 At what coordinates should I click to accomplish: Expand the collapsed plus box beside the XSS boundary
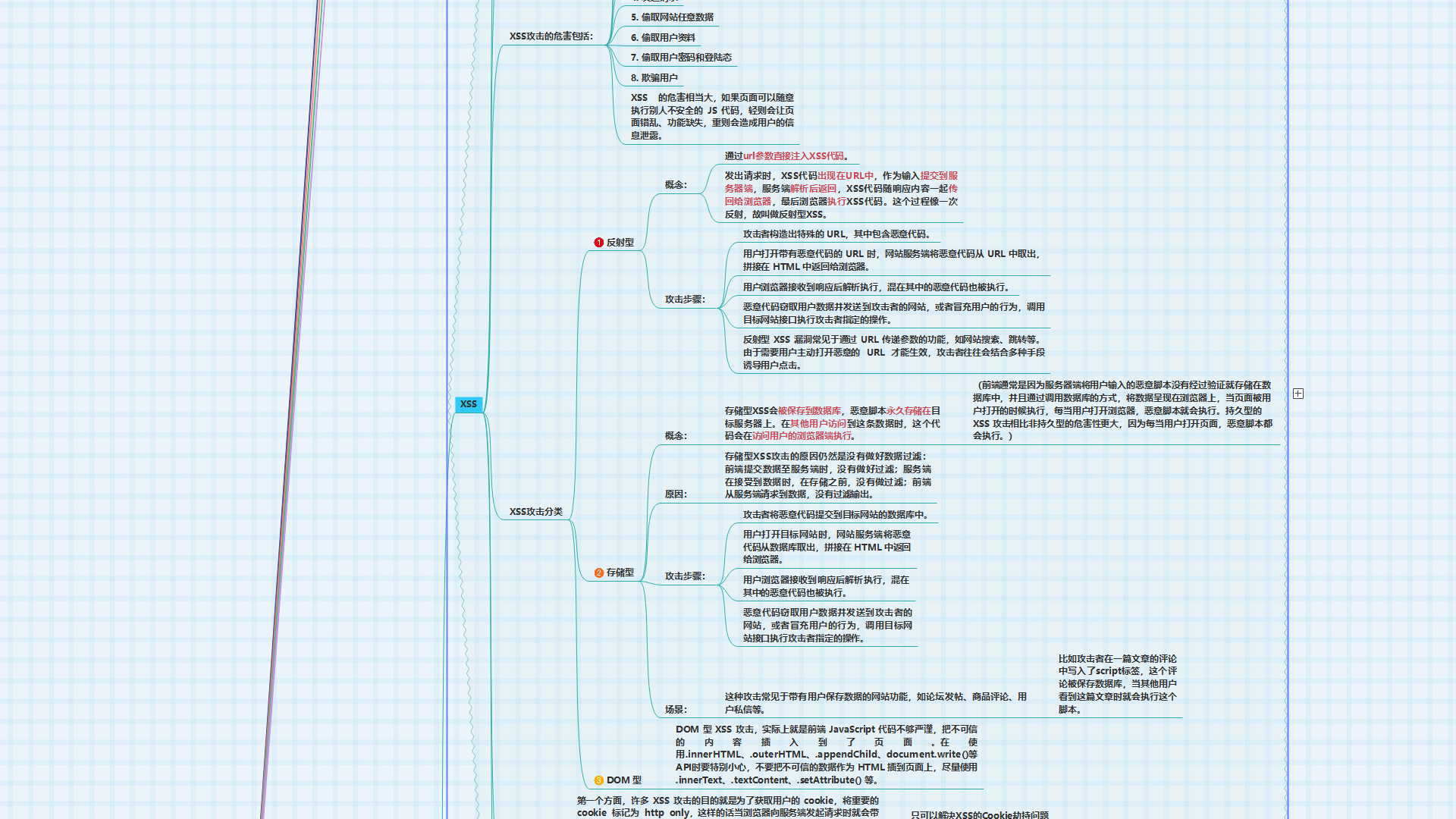pyautogui.click(x=1298, y=394)
